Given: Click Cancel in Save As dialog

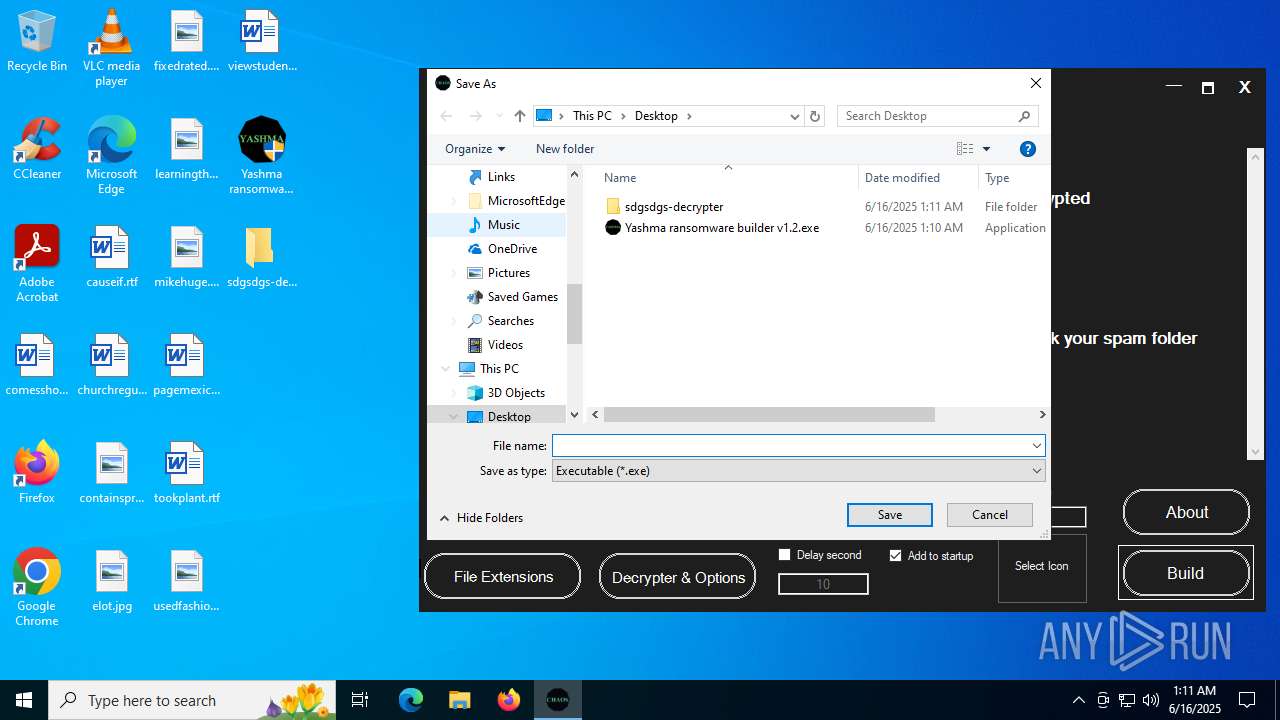Looking at the screenshot, I should tap(990, 515).
